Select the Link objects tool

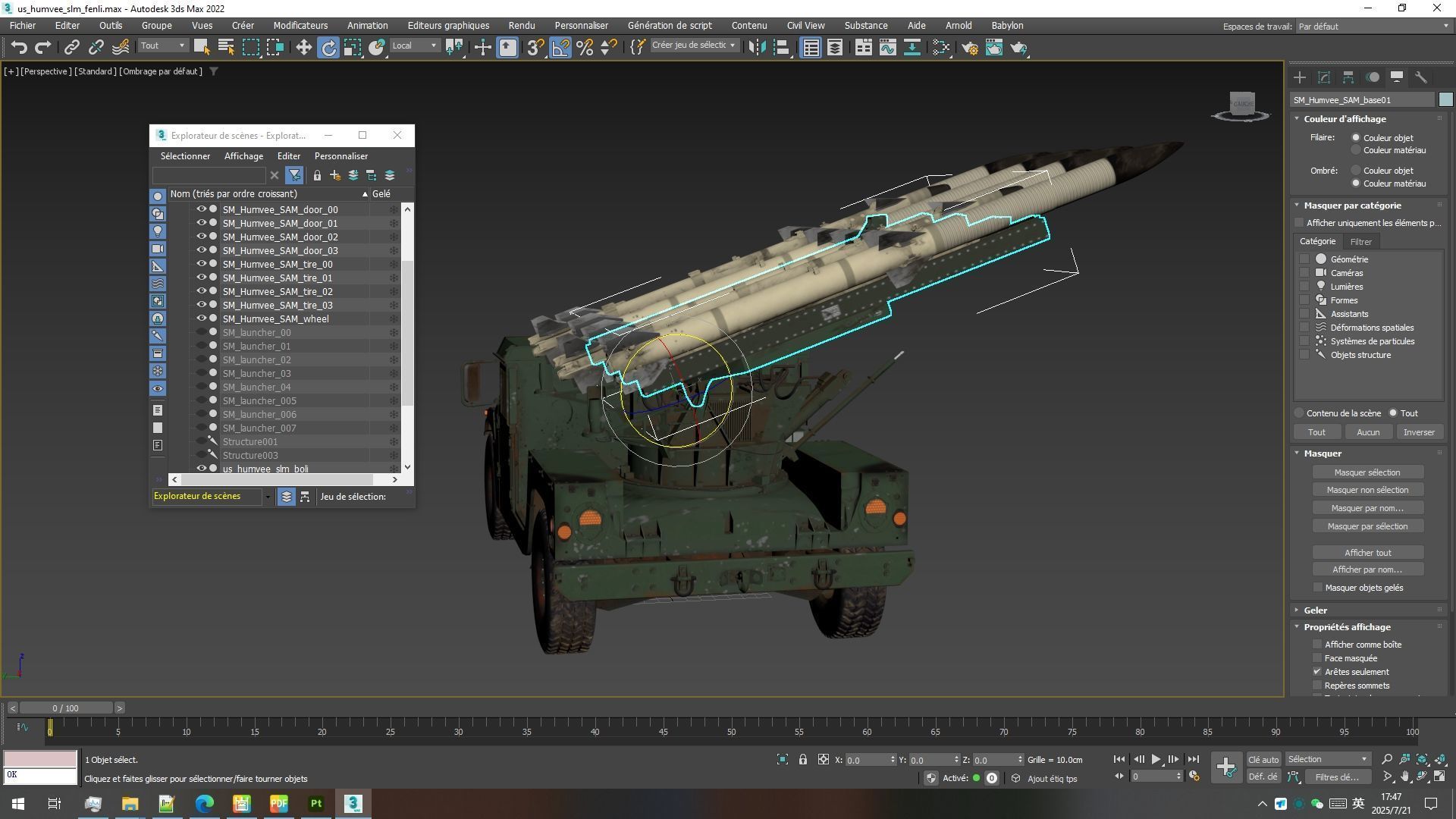[x=71, y=48]
